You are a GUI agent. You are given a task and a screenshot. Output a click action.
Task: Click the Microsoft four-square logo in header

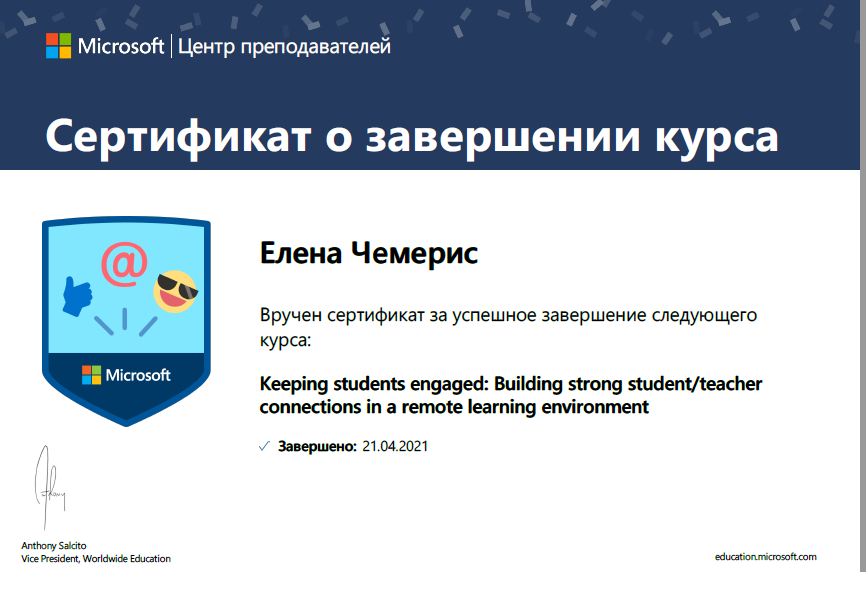tap(59, 46)
